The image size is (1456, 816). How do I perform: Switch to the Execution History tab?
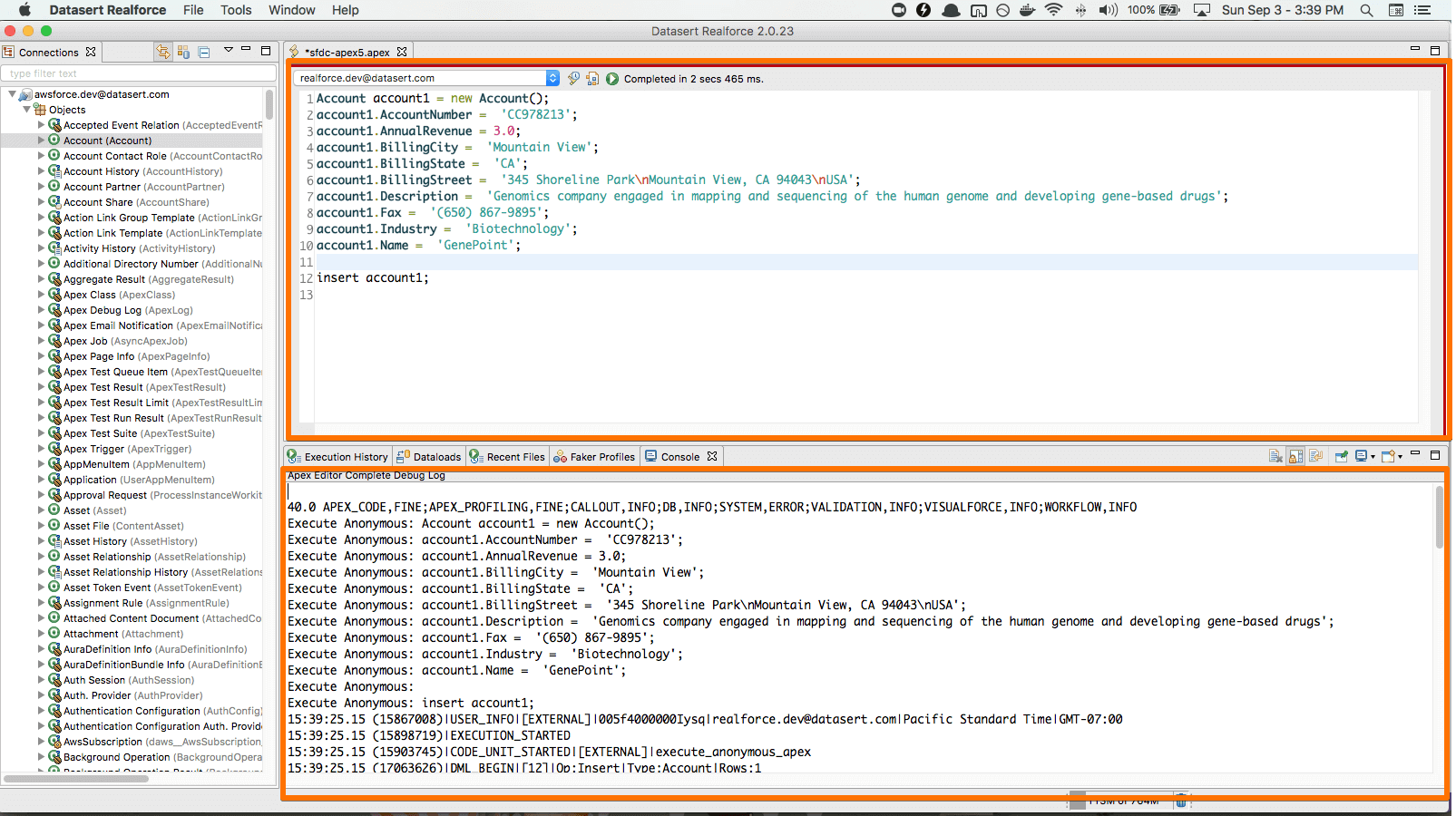[339, 457]
